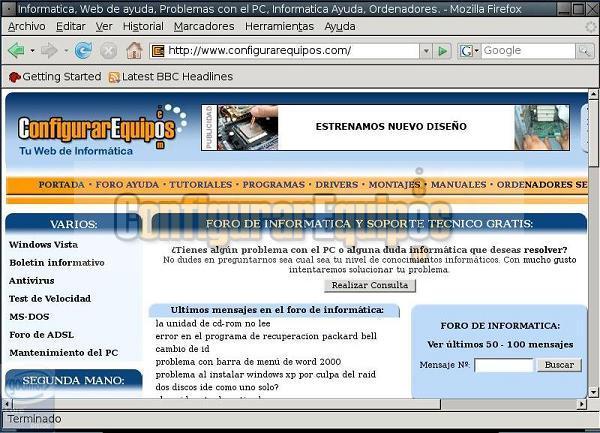This screenshot has height=433, width=600.
Task: Open TUTORIALES in navigation bar
Action: [x=201, y=184]
